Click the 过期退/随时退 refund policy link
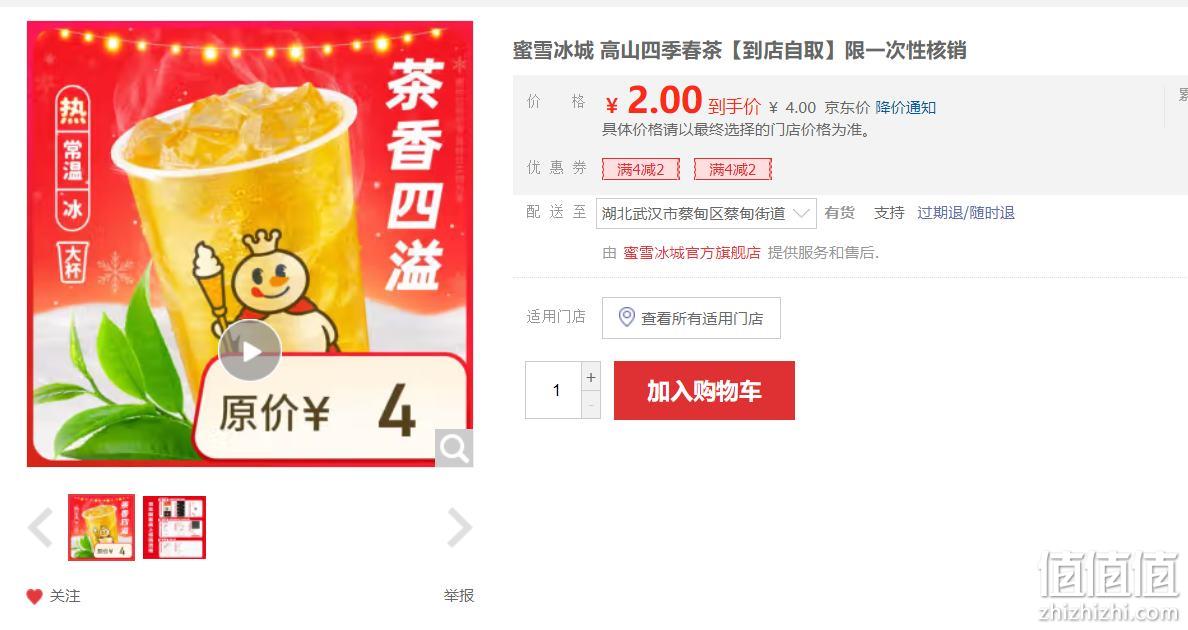The height and width of the screenshot is (630, 1188). 966,213
